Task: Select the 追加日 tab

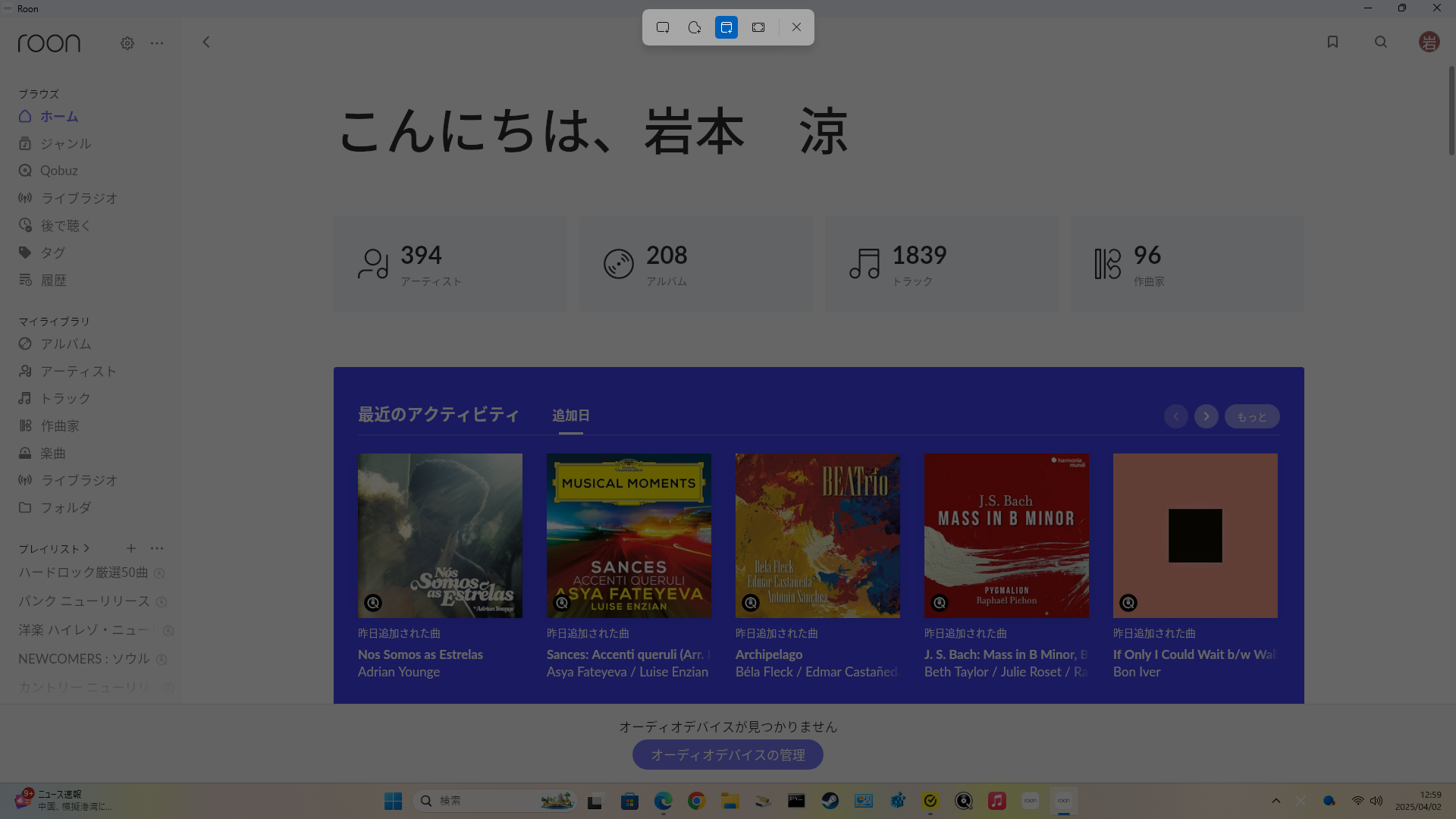Action: (x=571, y=416)
